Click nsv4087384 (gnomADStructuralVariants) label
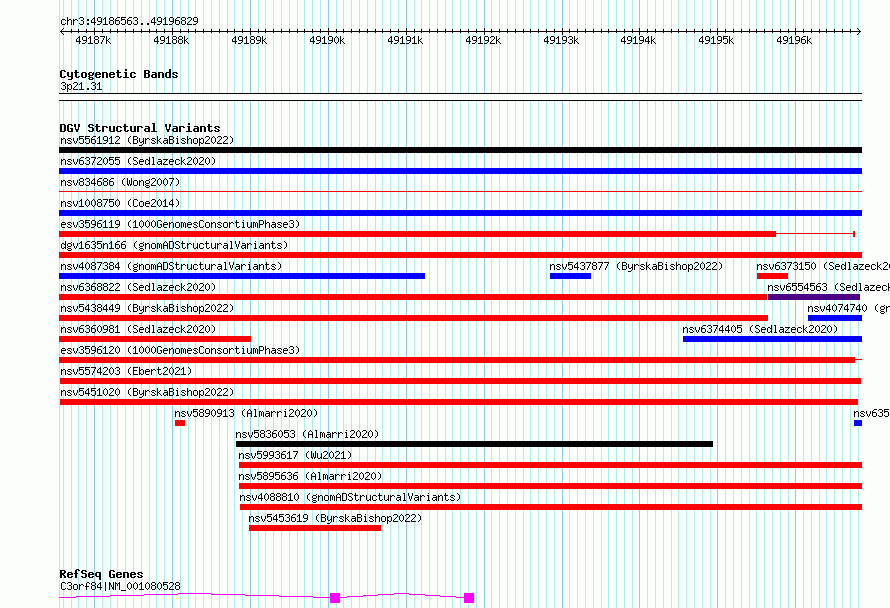The image size is (890, 608). (x=171, y=266)
